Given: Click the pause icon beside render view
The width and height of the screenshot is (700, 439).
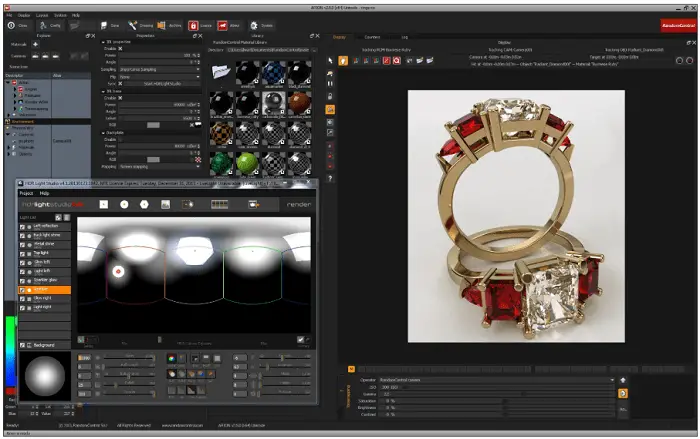Looking at the screenshot, I should (330, 84).
